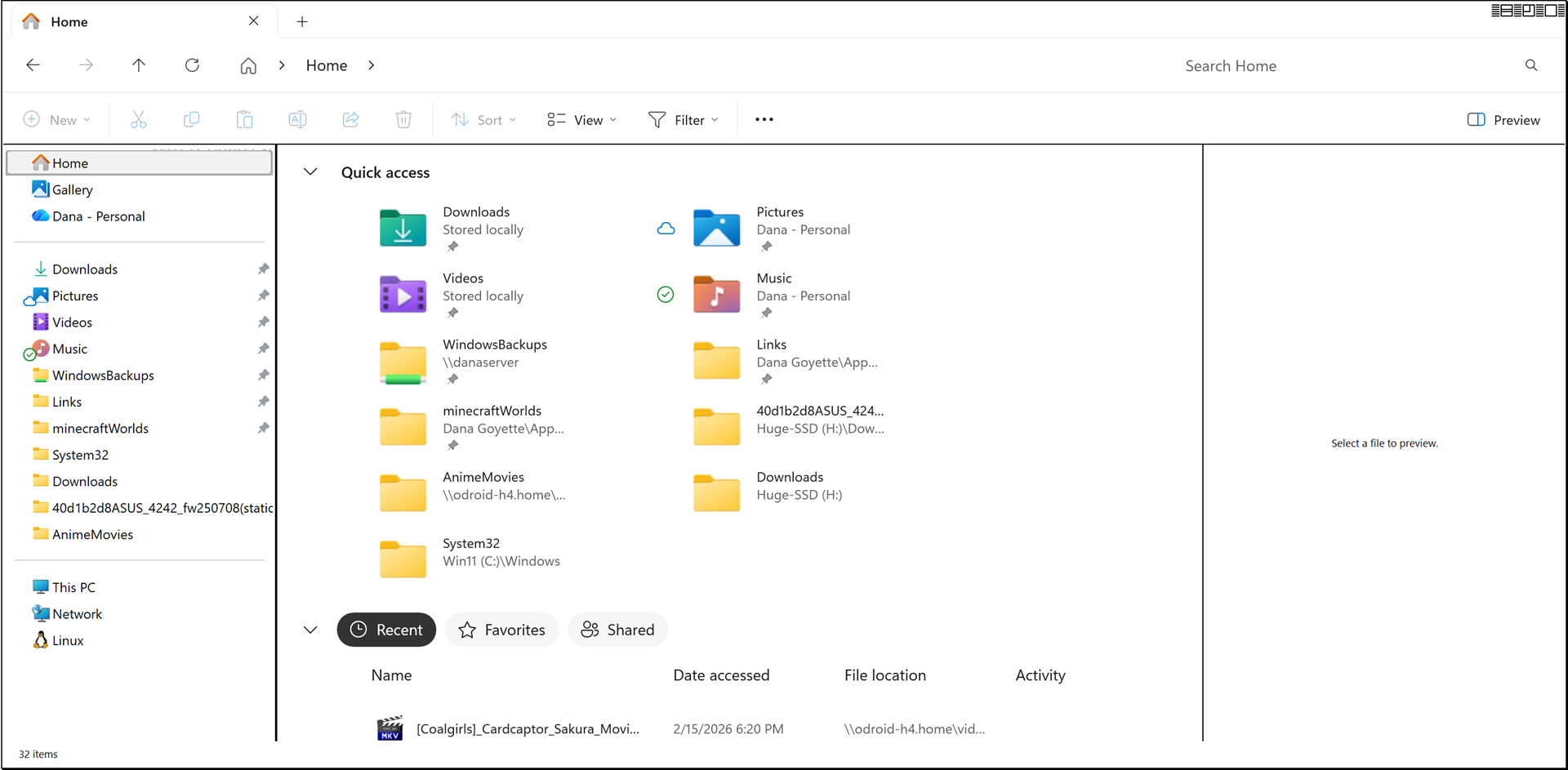Open the See more ellipsis menu

(764, 120)
